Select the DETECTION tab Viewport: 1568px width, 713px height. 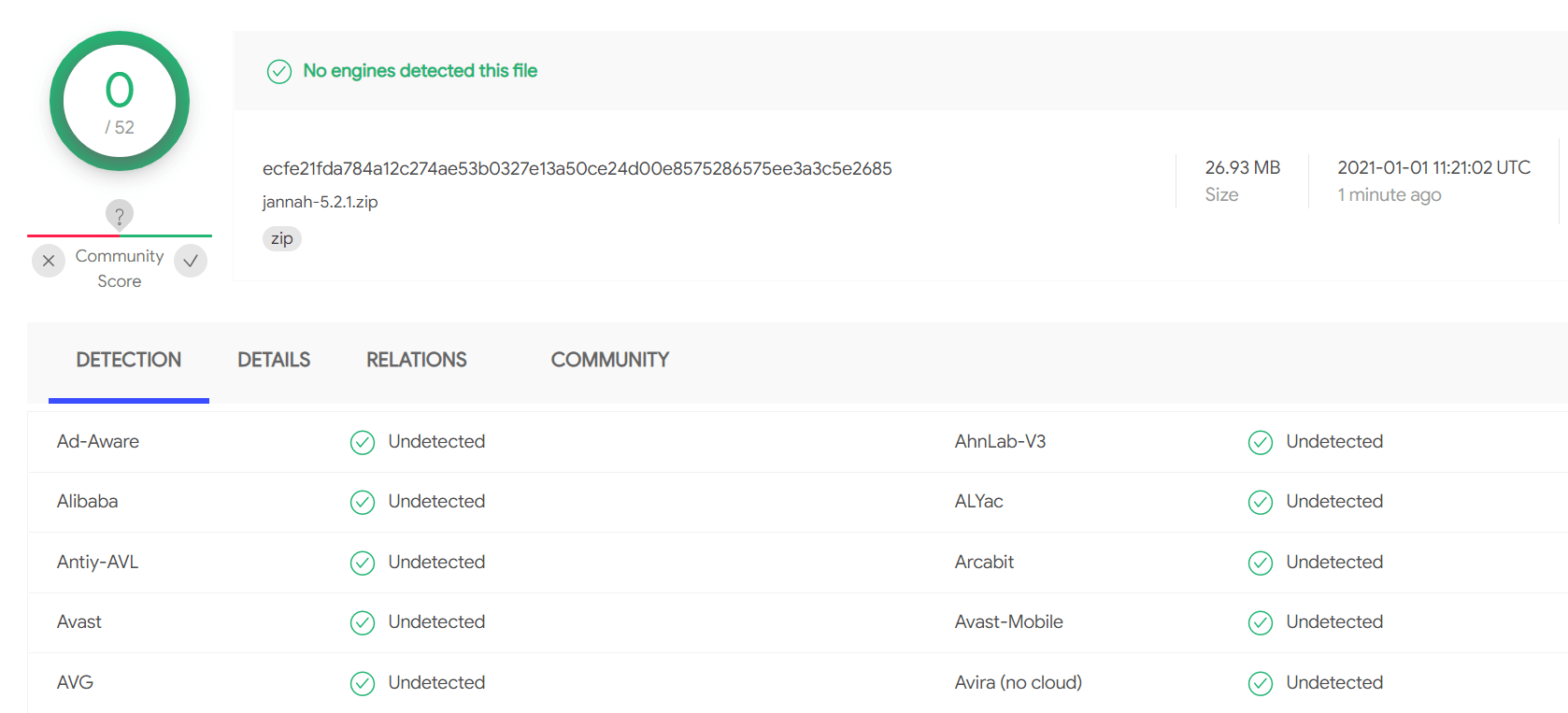pyautogui.click(x=129, y=360)
